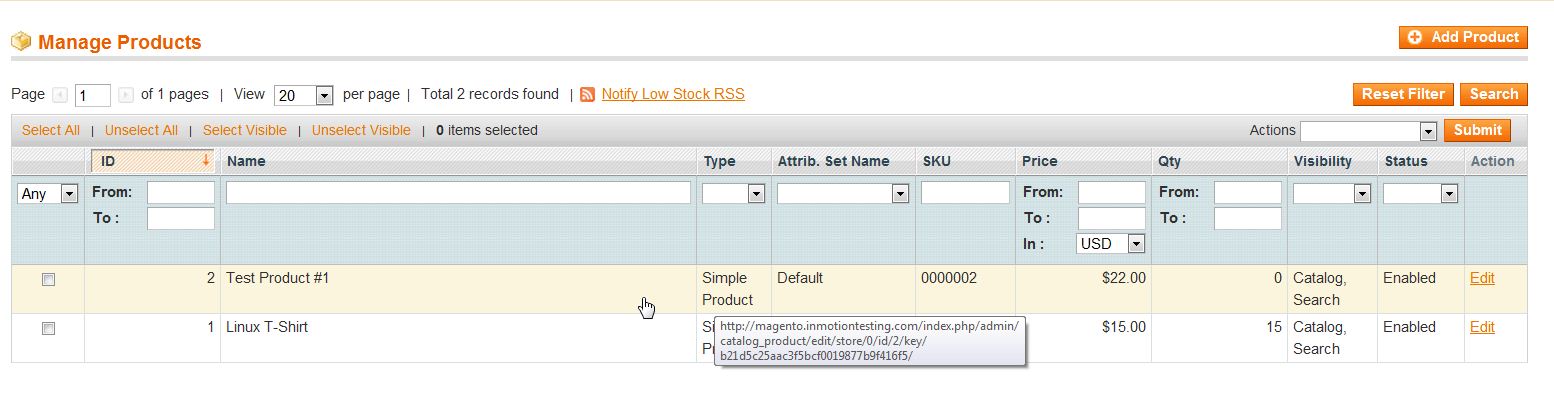
Task: Edit the Linux T-Shirt product
Action: [1482, 327]
